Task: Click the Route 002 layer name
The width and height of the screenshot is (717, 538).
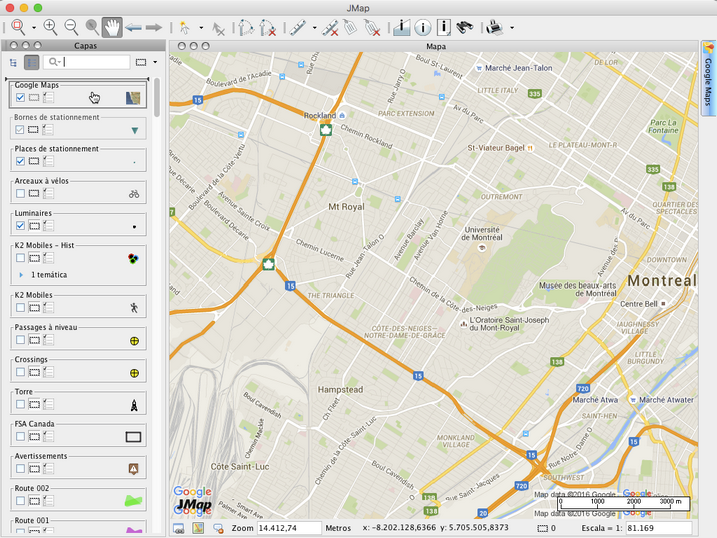Action: click(x=32, y=489)
